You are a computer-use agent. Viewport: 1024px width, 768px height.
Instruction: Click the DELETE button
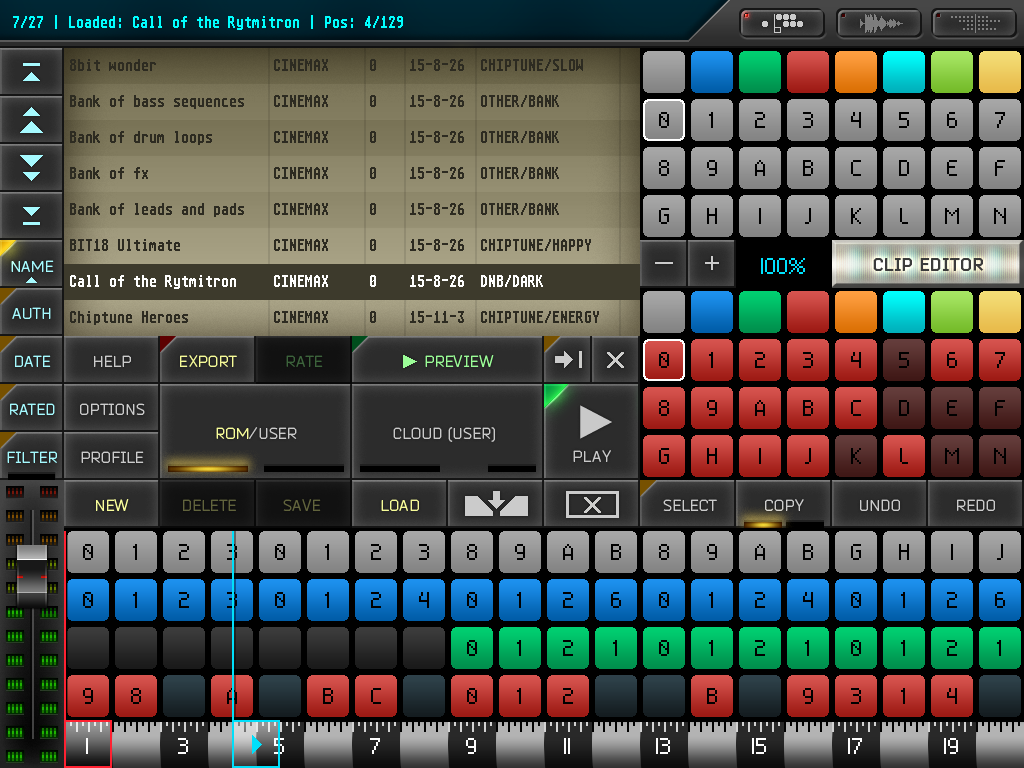(x=208, y=505)
